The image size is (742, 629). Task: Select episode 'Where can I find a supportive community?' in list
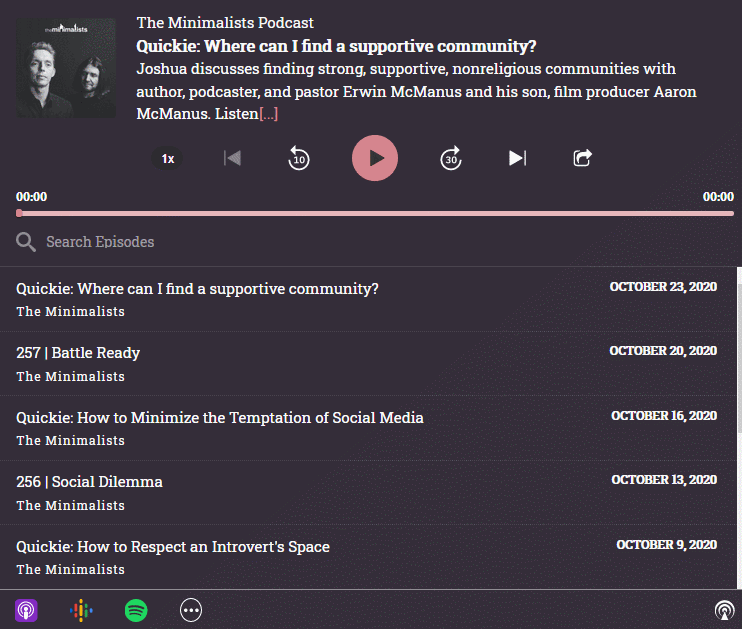coord(368,299)
